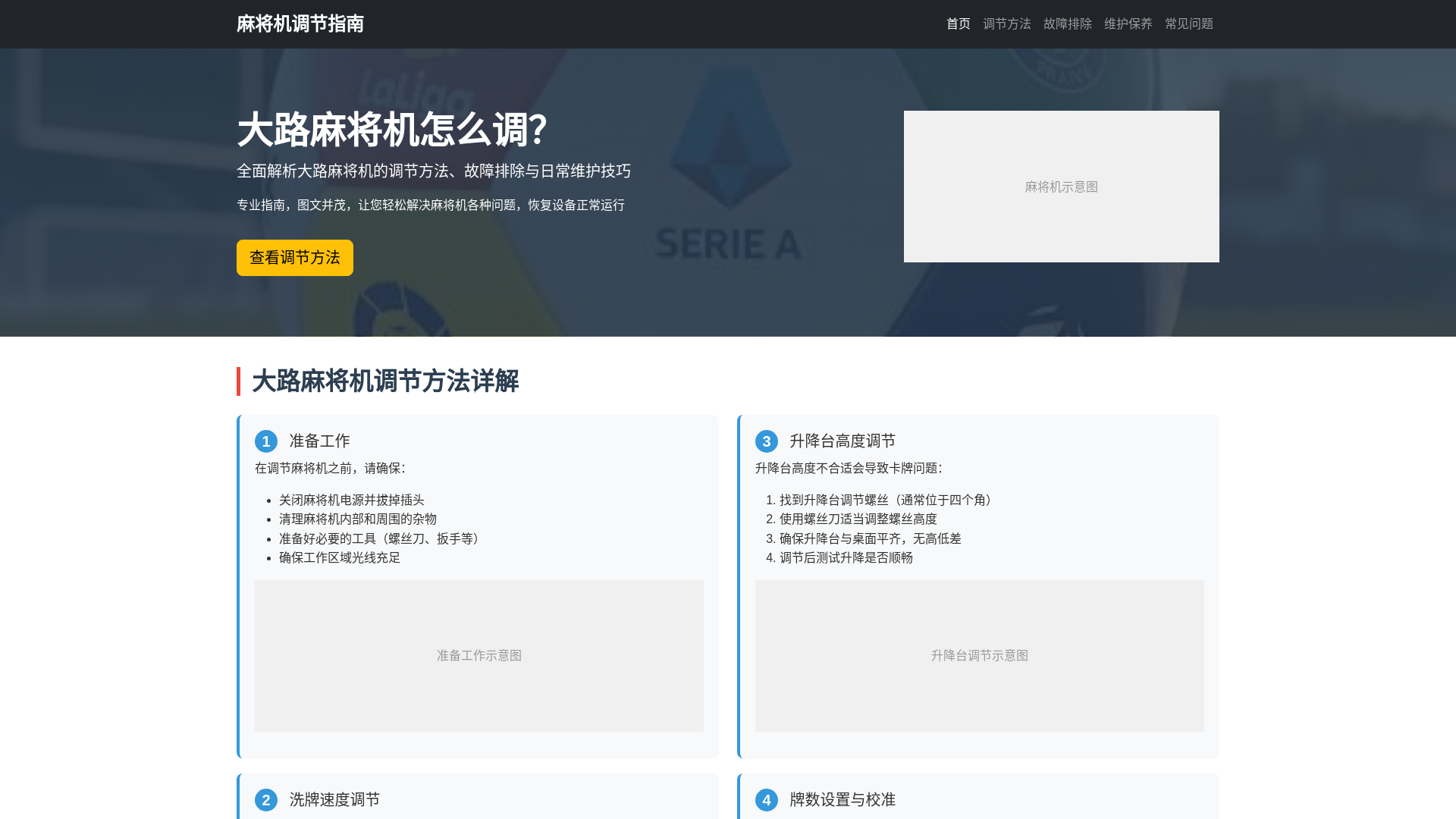The image size is (1456, 819).
Task: Click the 准备工作 card title
Action: (x=320, y=441)
